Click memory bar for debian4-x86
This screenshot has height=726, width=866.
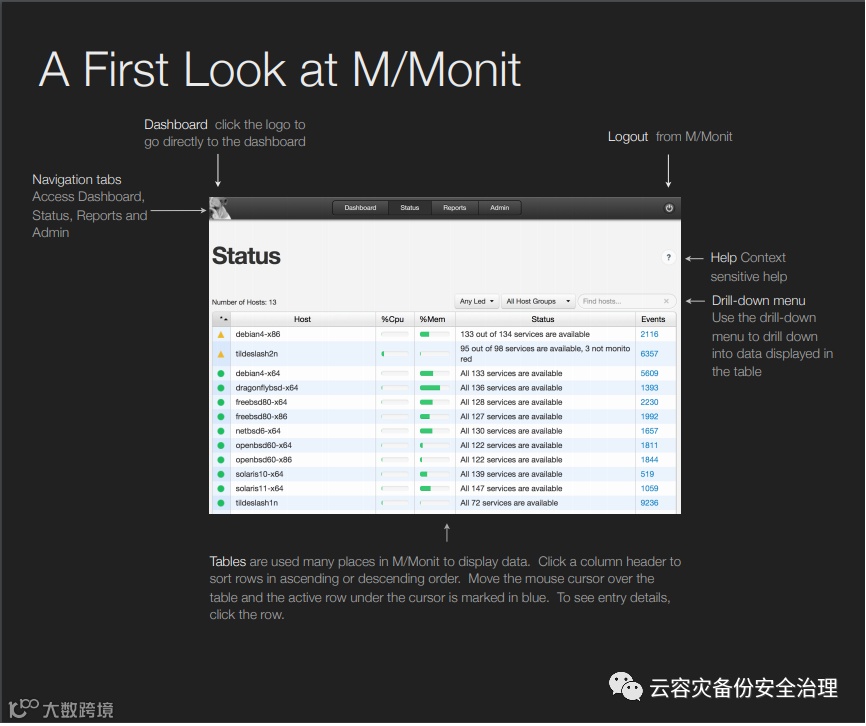pos(434,335)
